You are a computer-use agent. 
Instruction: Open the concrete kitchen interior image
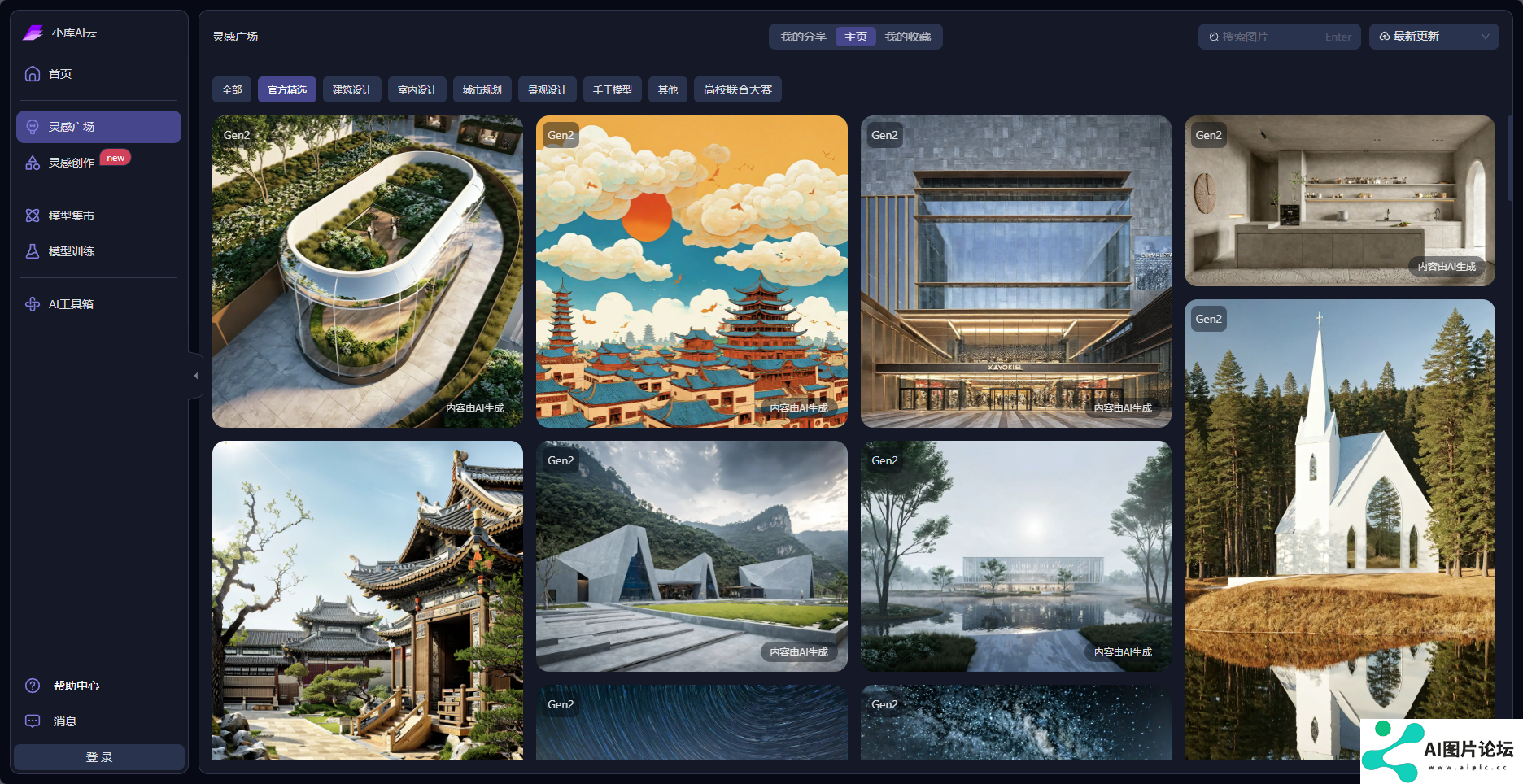(x=1340, y=201)
